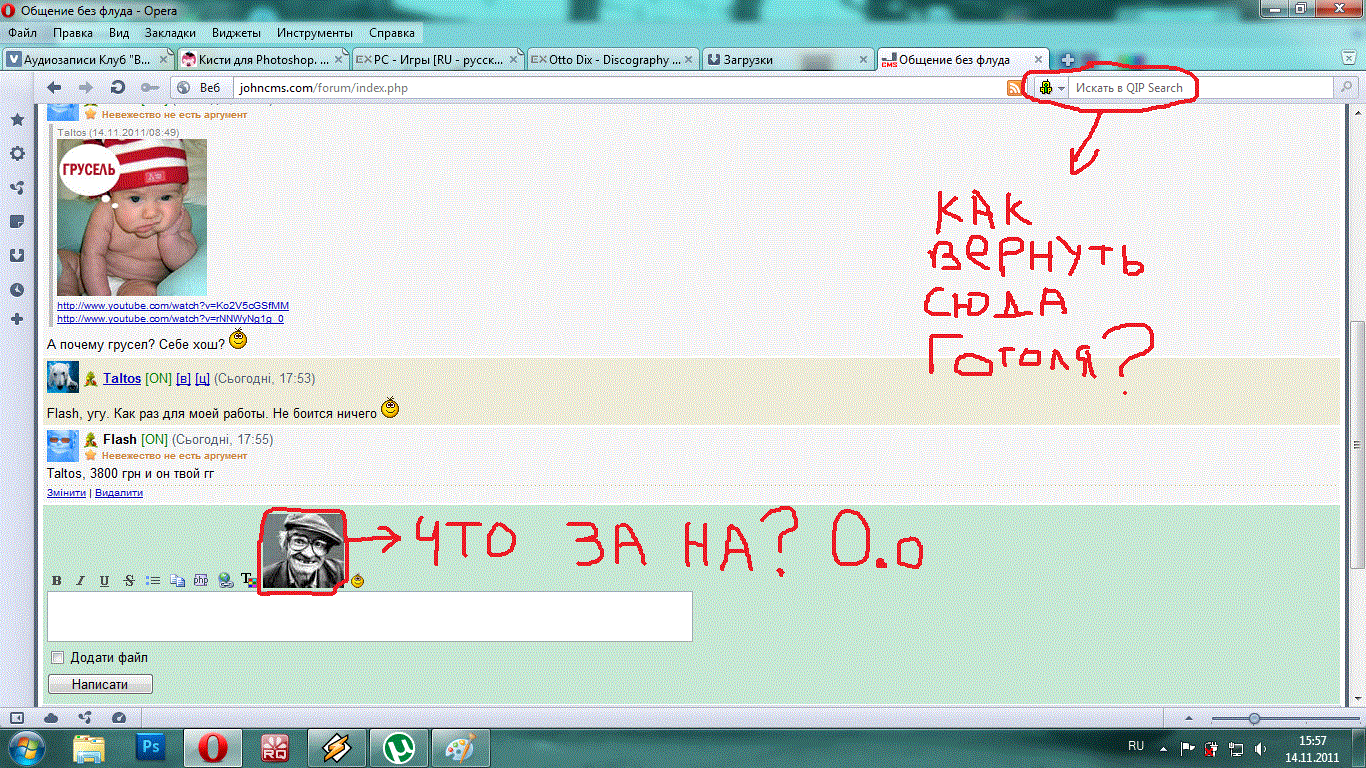The width and height of the screenshot is (1366, 768).
Task: Expand the QIP search engine dropdown
Action: pos(1060,88)
